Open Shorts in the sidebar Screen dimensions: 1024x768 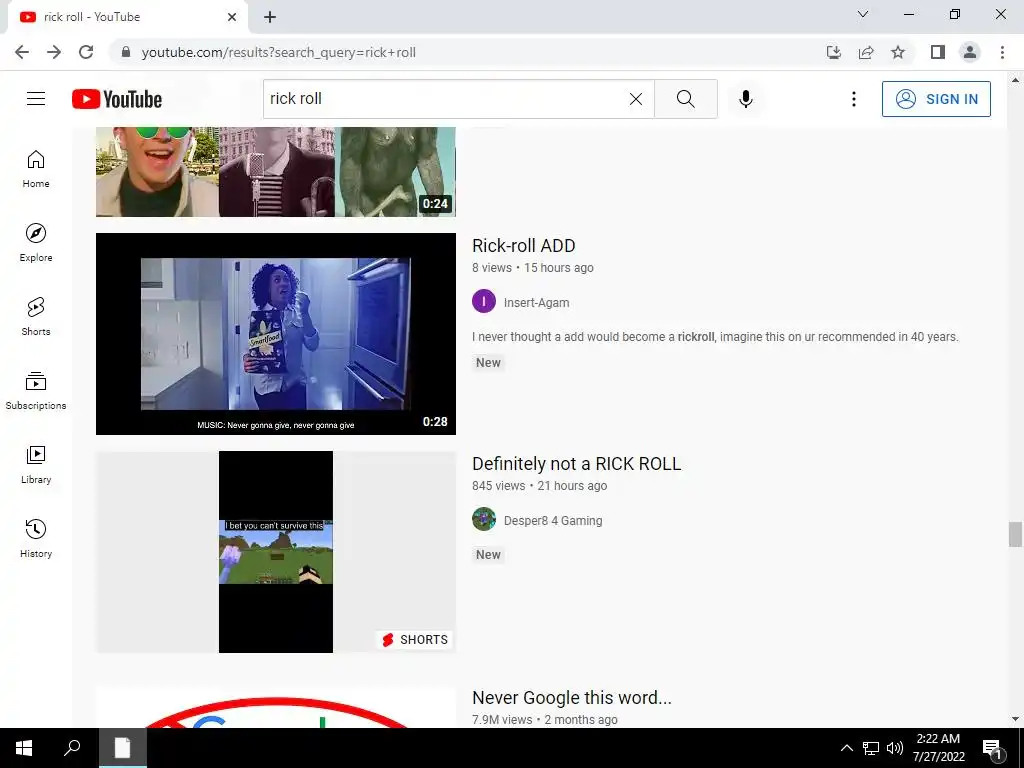(x=36, y=317)
